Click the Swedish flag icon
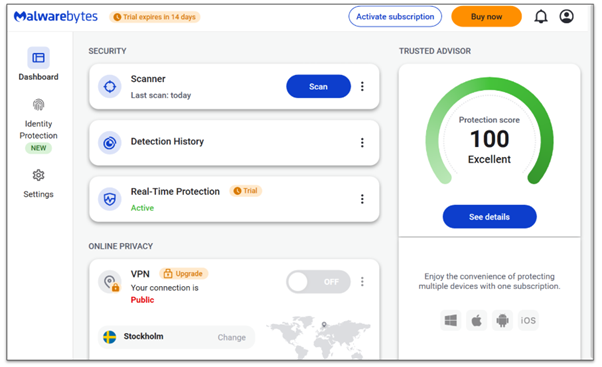The width and height of the screenshot is (602, 367). click(x=110, y=337)
